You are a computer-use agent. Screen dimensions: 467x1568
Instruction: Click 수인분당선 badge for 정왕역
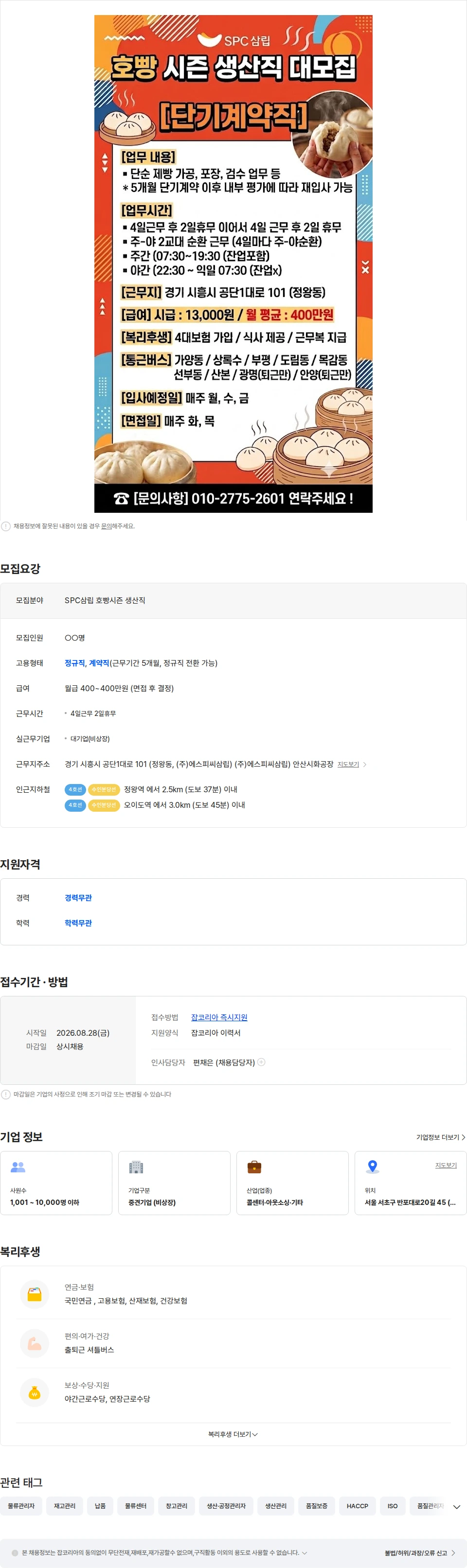[104, 789]
